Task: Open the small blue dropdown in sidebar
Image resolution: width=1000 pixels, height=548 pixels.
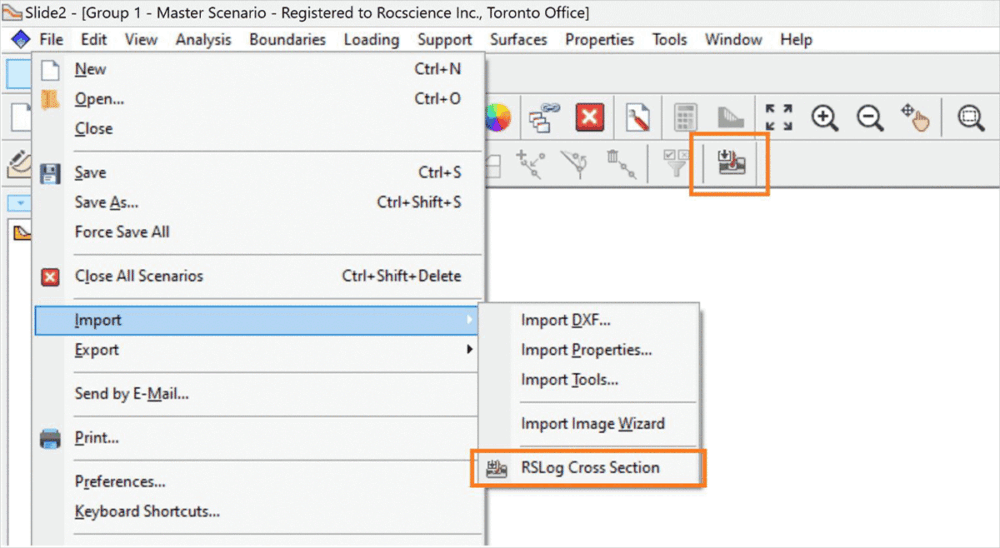Action: pyautogui.click(x=19, y=203)
